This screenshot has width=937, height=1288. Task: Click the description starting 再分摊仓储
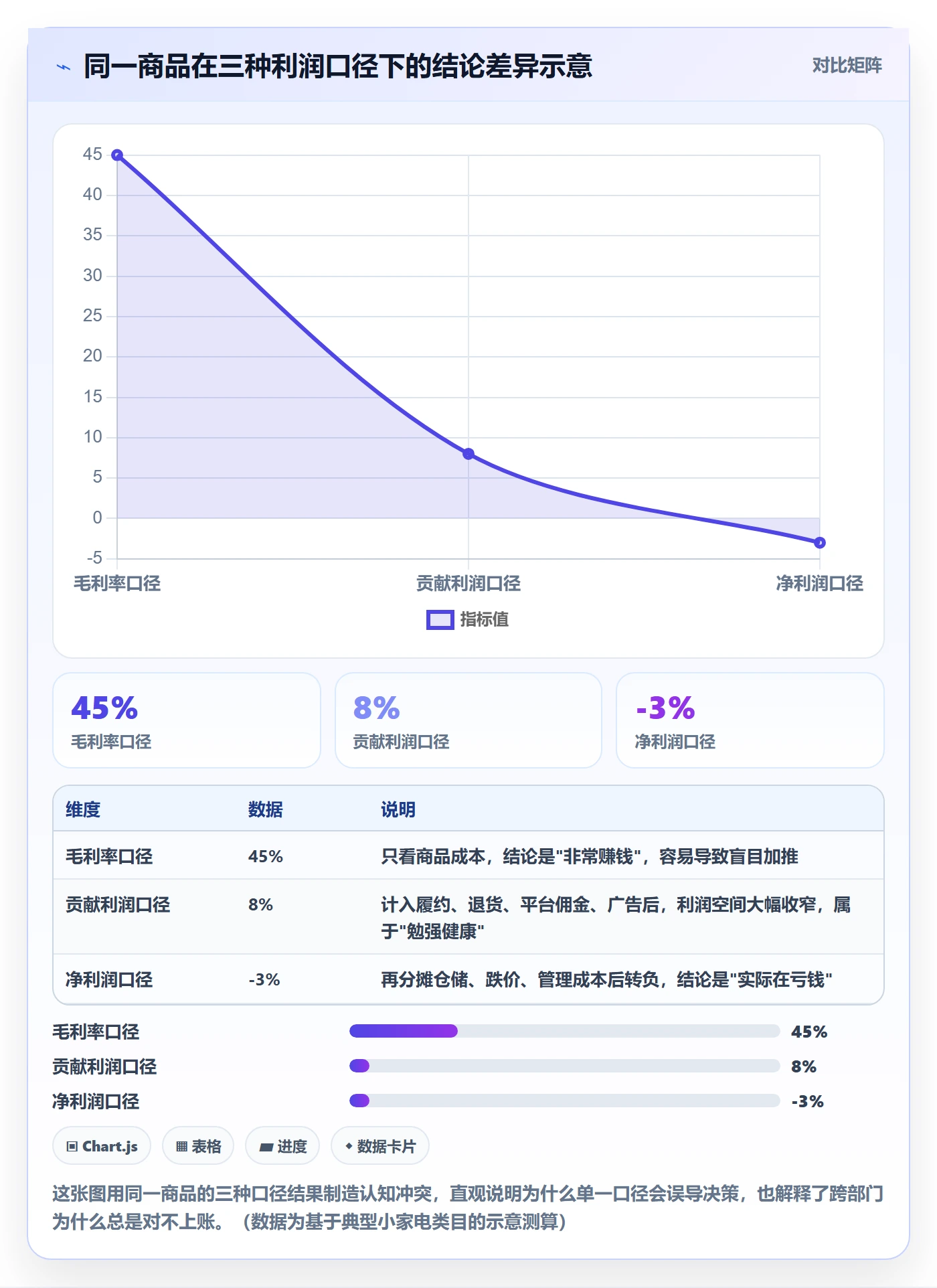[x=607, y=980]
